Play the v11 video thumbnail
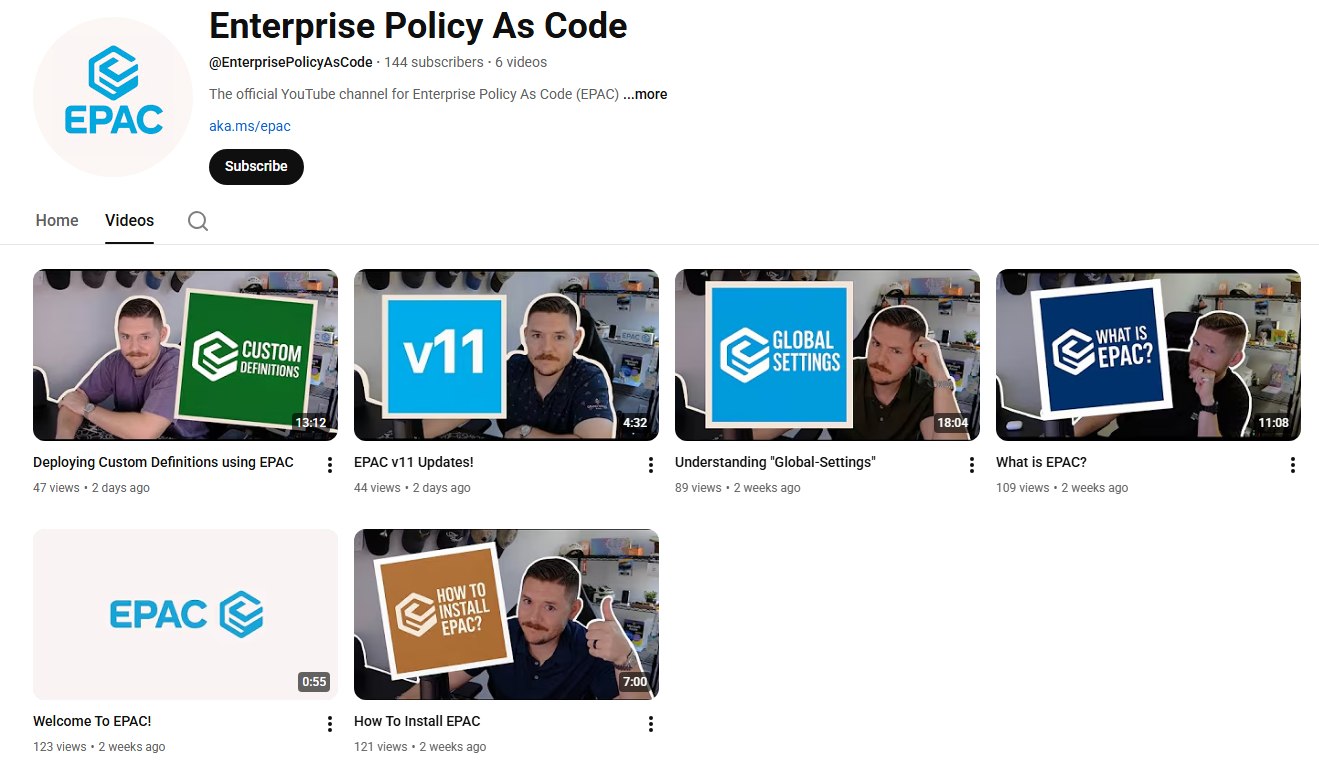 pyautogui.click(x=506, y=355)
